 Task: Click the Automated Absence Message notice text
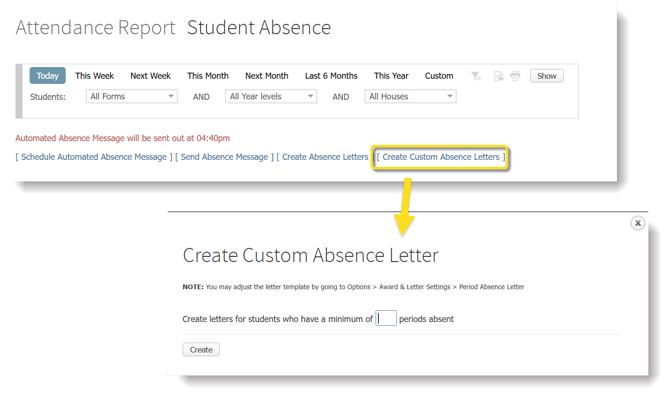(x=123, y=138)
